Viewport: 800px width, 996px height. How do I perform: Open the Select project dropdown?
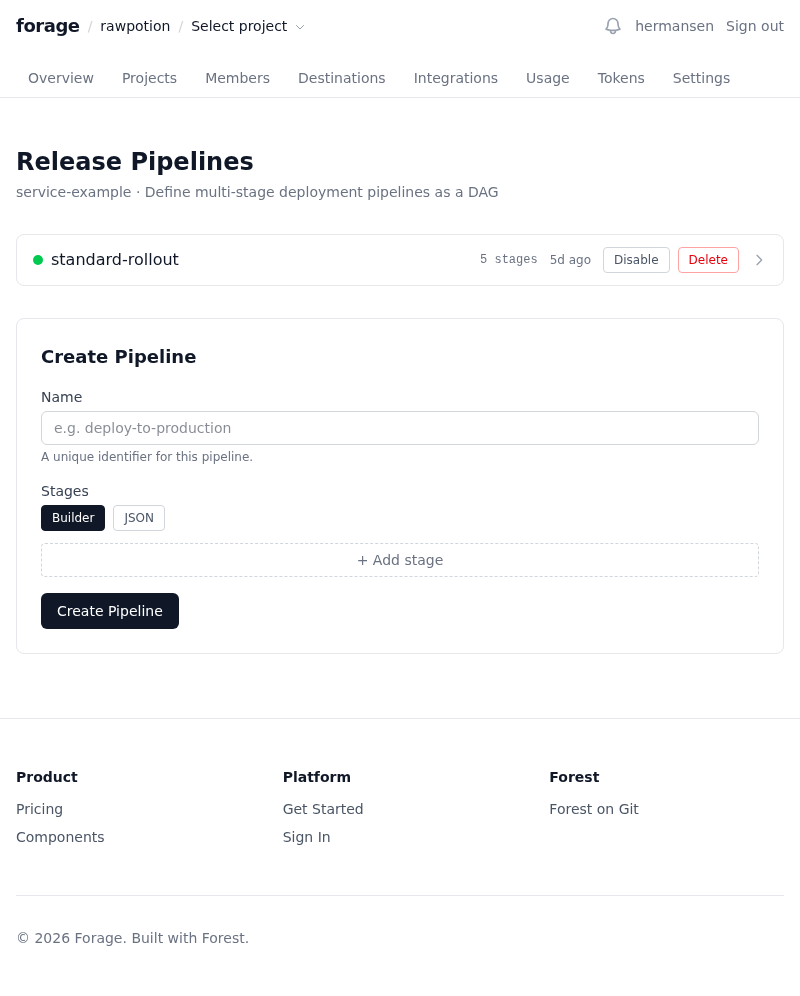(x=248, y=26)
